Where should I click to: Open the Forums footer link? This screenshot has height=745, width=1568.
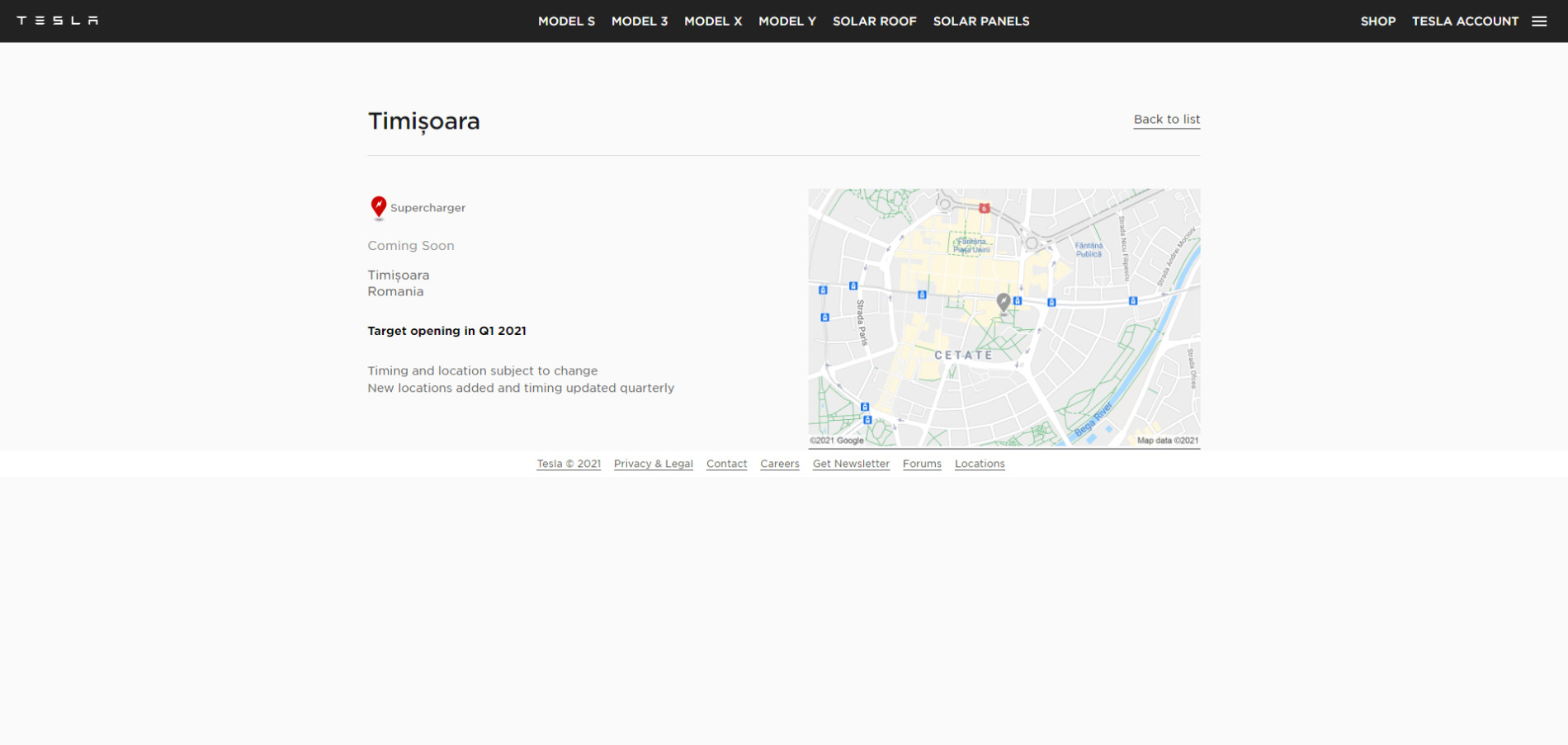(x=922, y=464)
